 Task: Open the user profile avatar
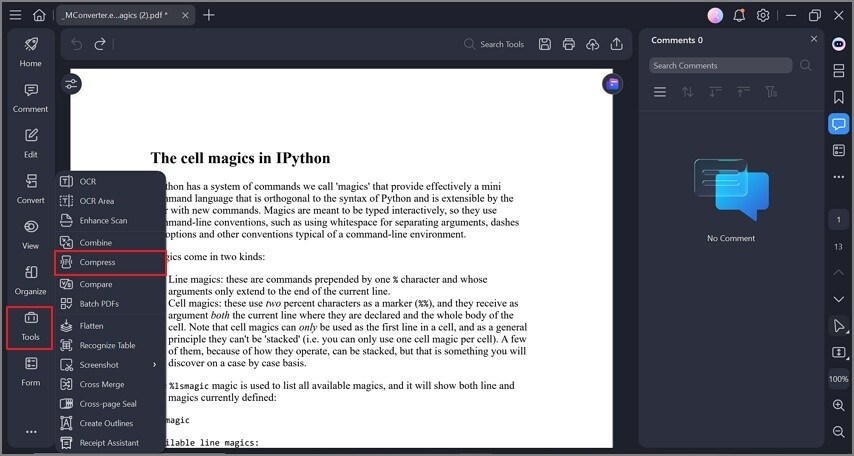[x=715, y=15]
